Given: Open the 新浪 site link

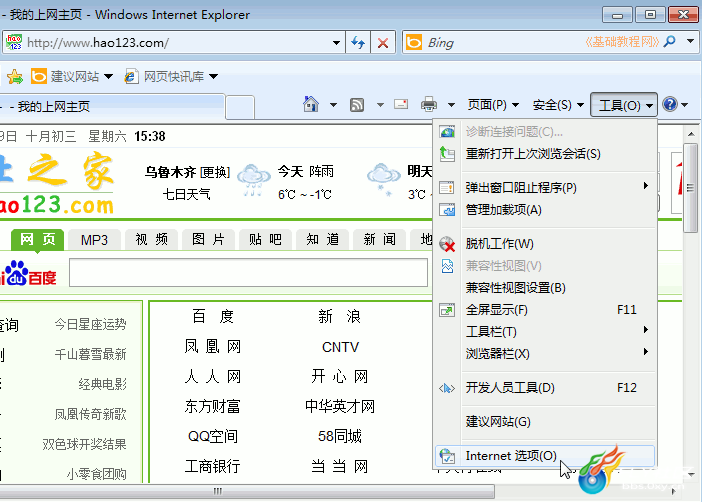Looking at the screenshot, I should click(339, 317).
